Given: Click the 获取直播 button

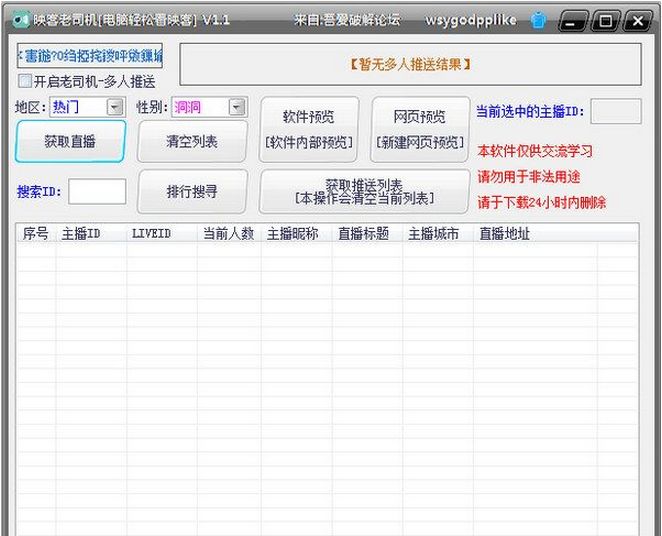Looking at the screenshot, I should click(70, 141).
